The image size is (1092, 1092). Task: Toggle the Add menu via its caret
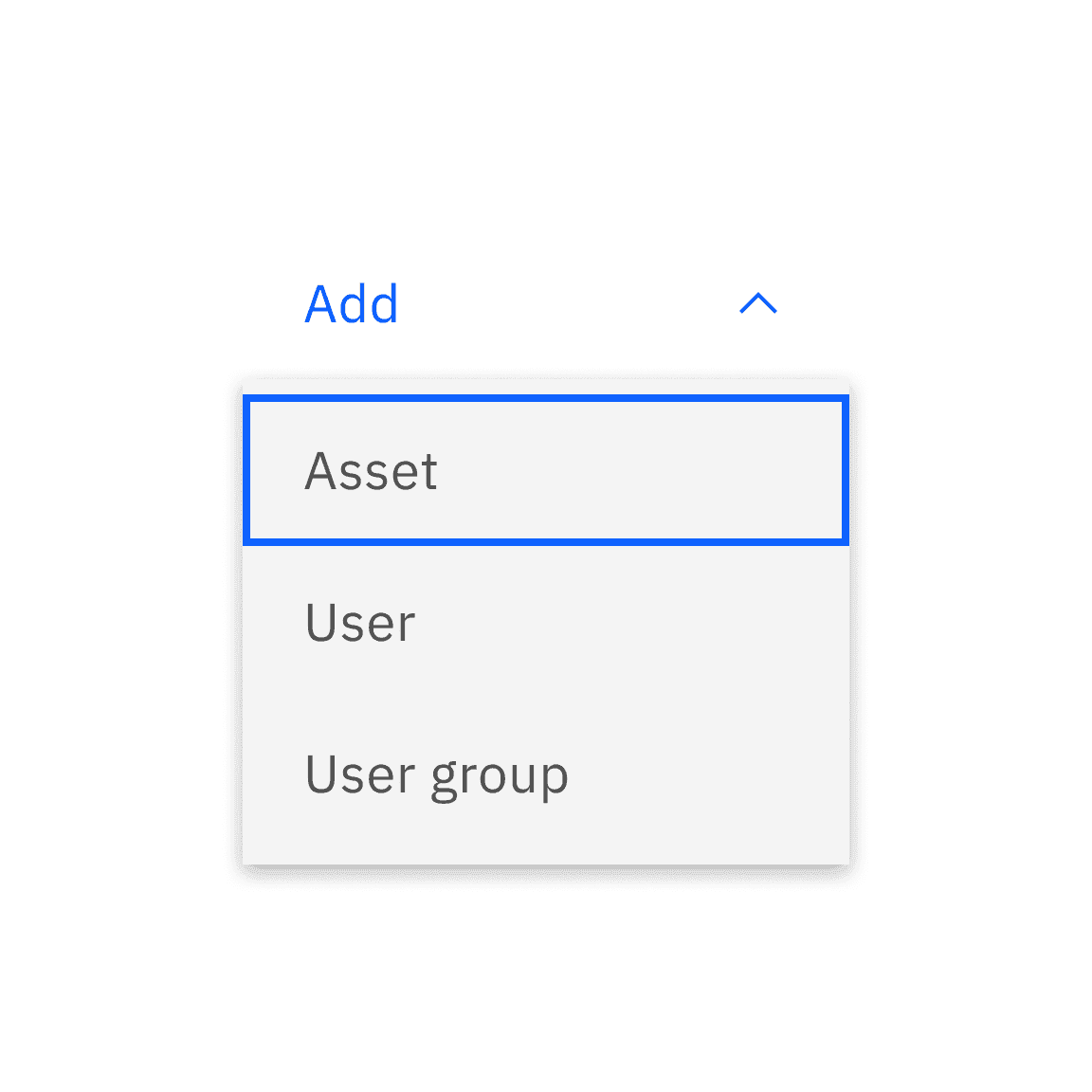pos(758,303)
